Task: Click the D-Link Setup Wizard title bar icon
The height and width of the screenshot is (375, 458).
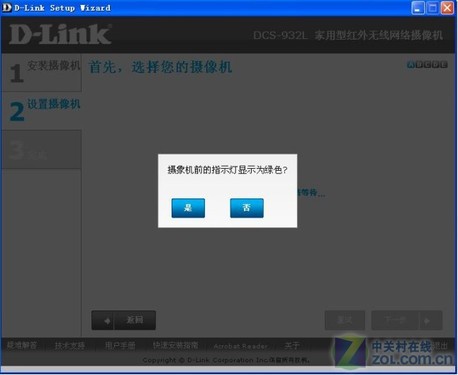Action: point(7,7)
